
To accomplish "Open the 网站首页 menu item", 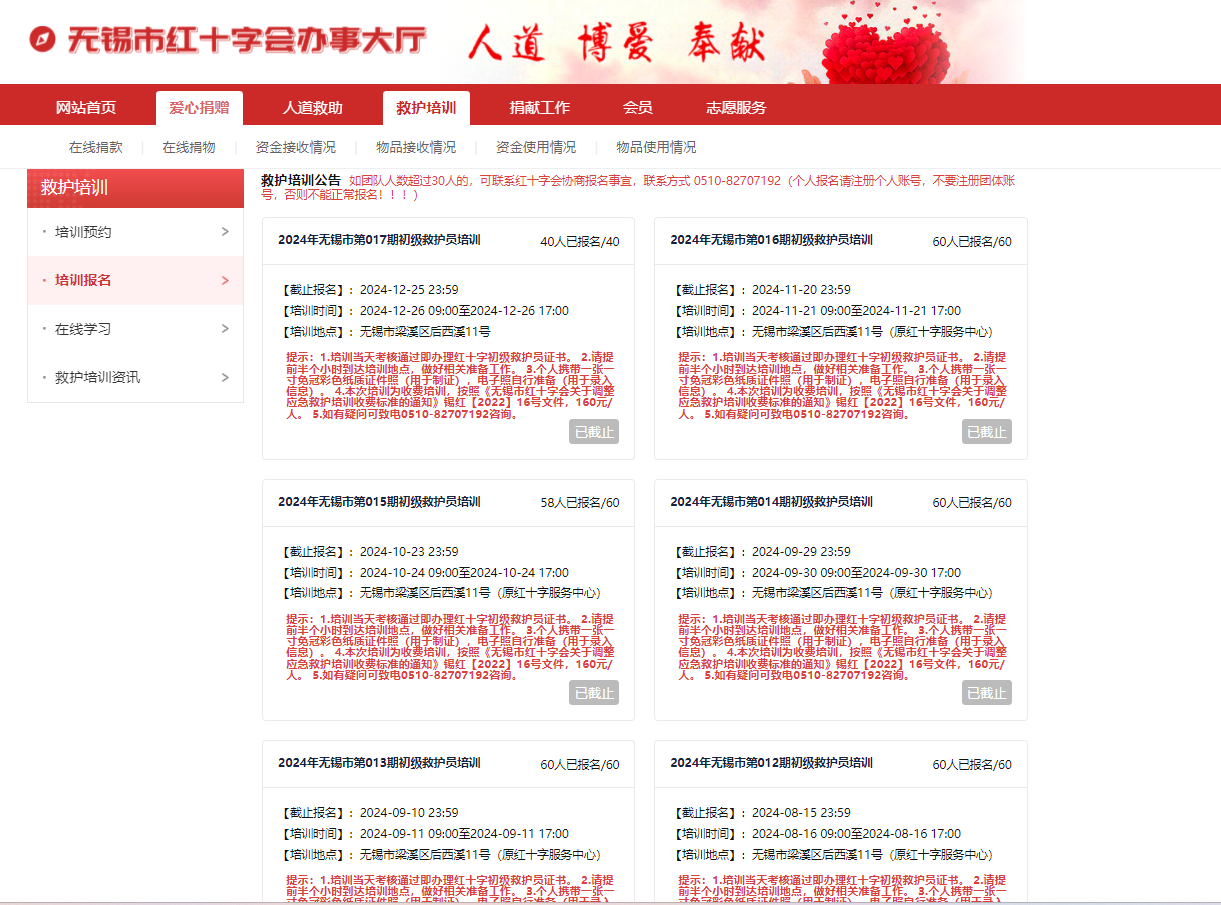I will pos(86,108).
